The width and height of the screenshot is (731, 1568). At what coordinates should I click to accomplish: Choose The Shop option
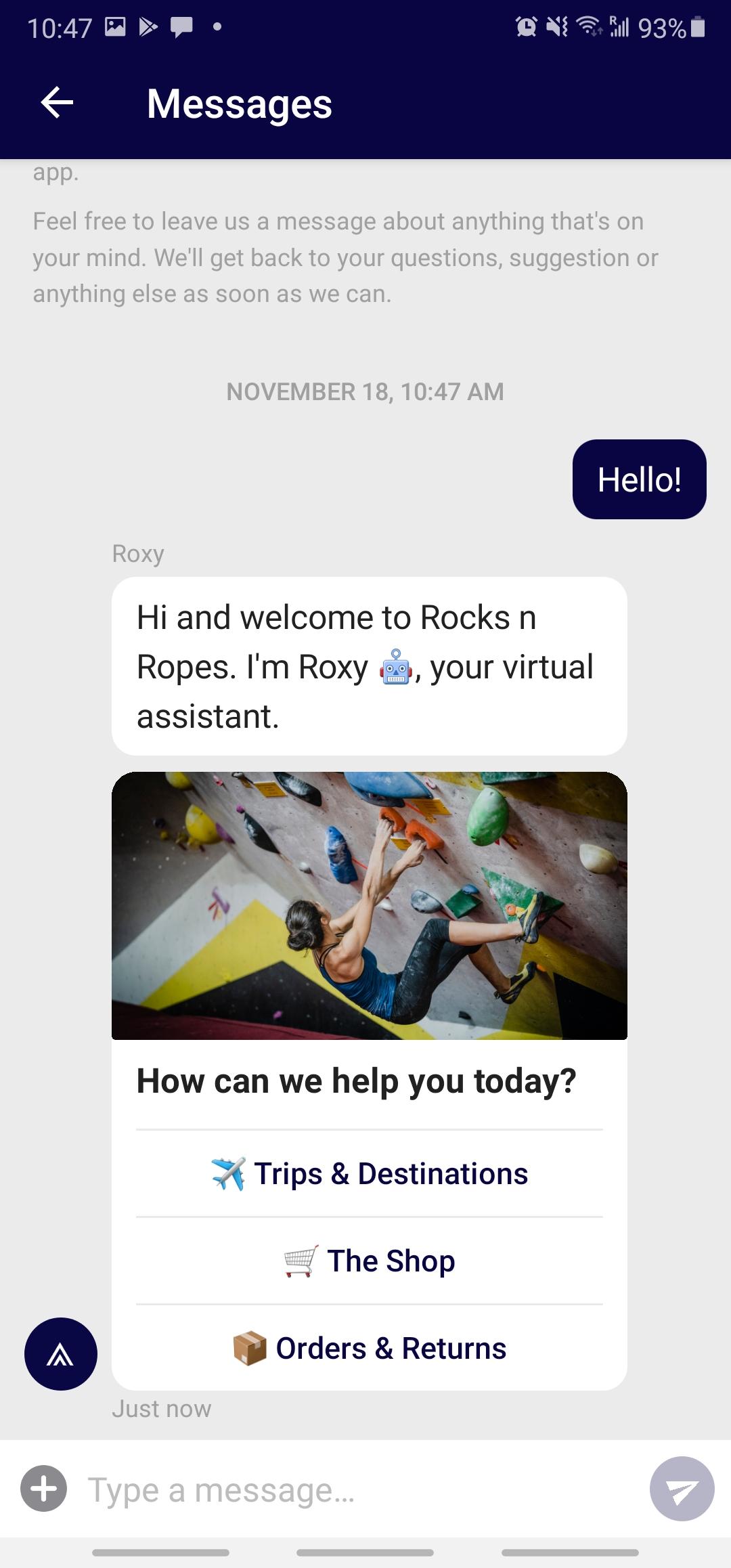click(x=370, y=1261)
